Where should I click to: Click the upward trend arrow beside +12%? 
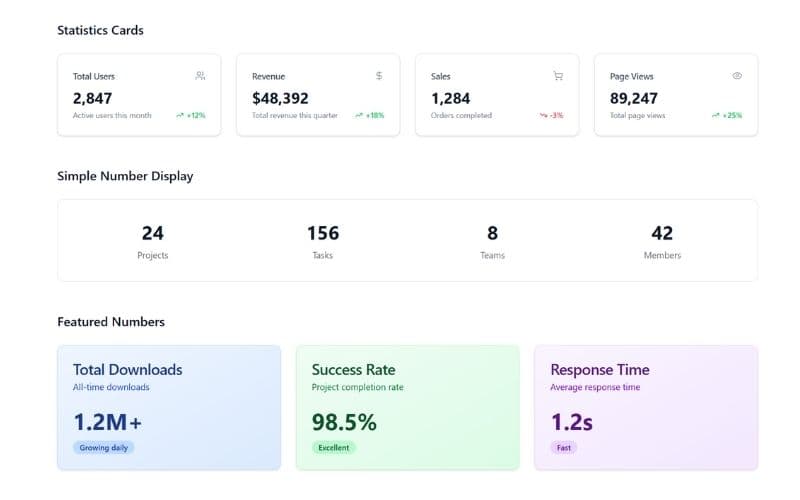pos(180,116)
